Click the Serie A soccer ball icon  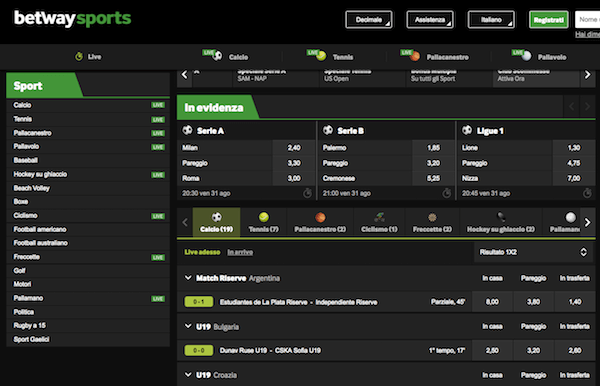click(188, 130)
